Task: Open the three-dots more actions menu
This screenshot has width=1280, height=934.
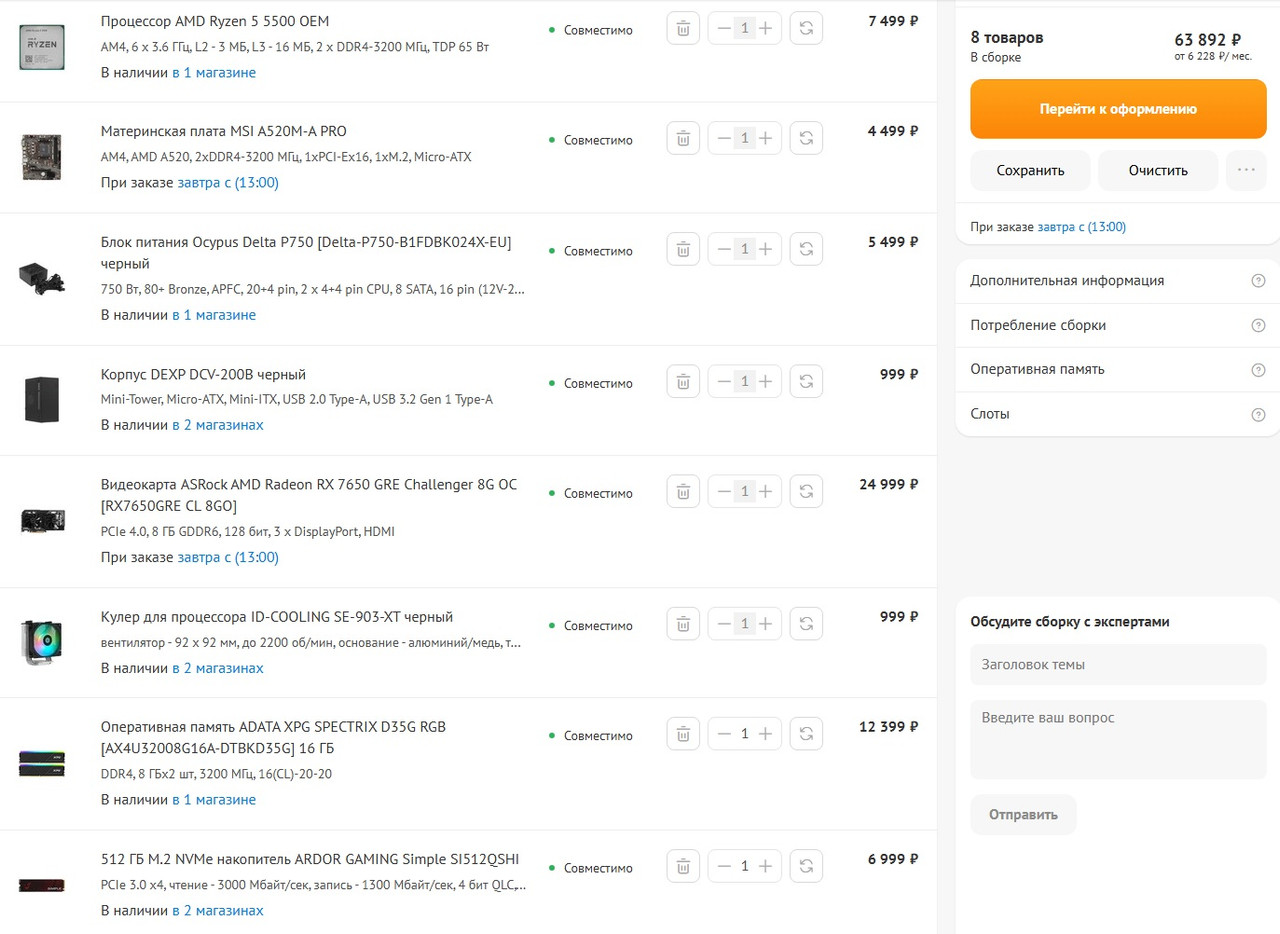Action: [x=1246, y=170]
